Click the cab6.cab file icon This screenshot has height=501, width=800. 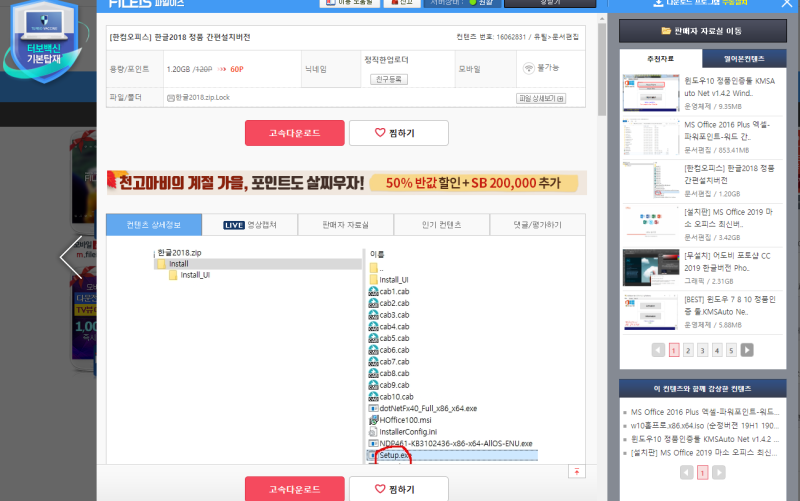(373, 350)
